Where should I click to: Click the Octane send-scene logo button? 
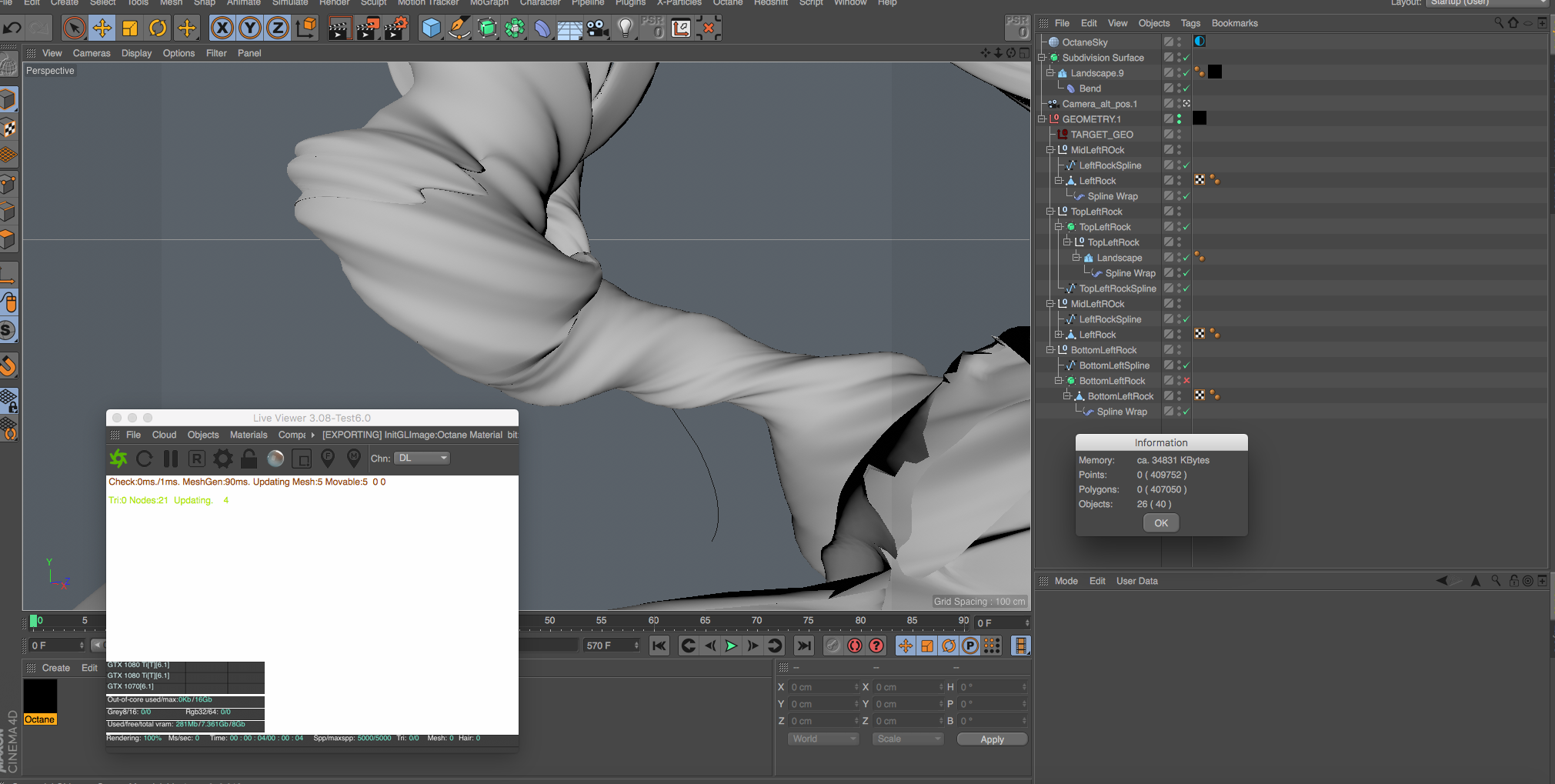118,459
